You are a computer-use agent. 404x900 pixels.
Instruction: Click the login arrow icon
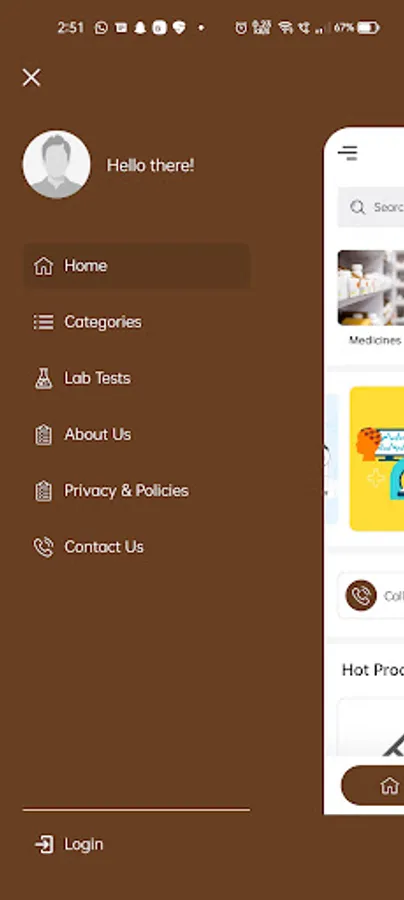(44, 844)
